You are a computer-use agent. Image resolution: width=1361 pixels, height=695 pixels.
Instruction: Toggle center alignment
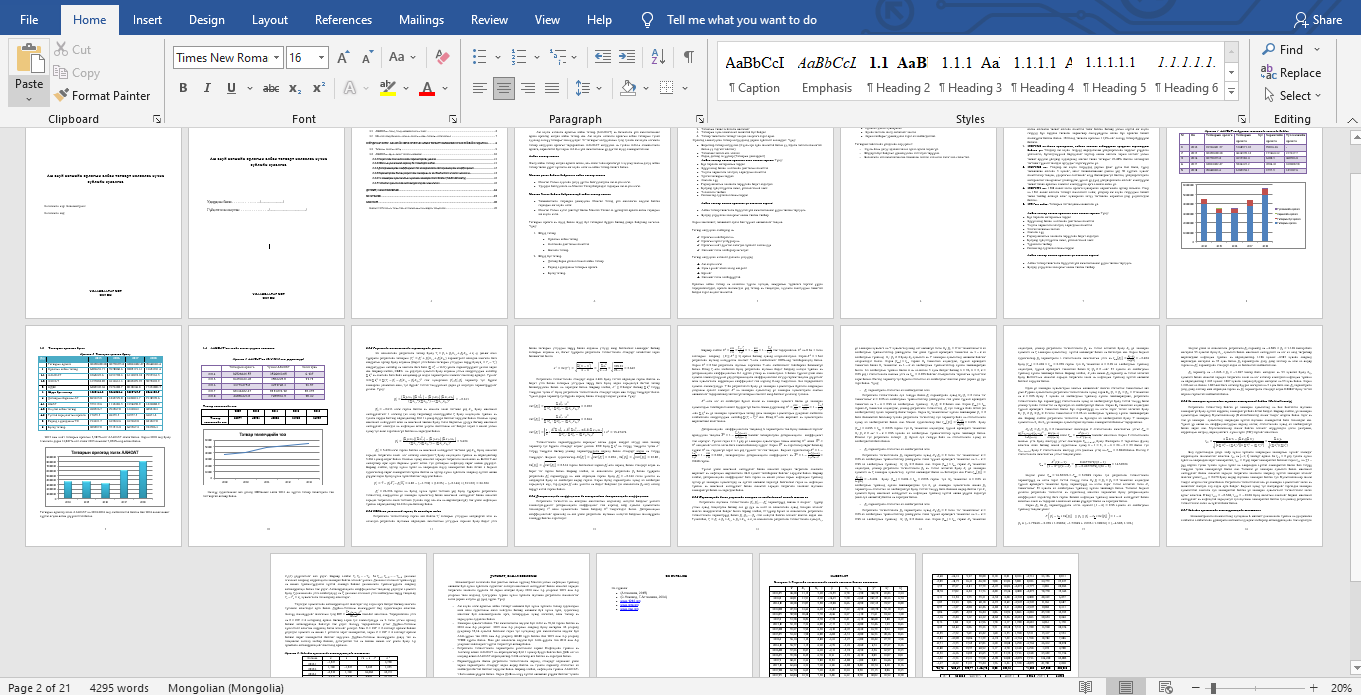coord(504,88)
